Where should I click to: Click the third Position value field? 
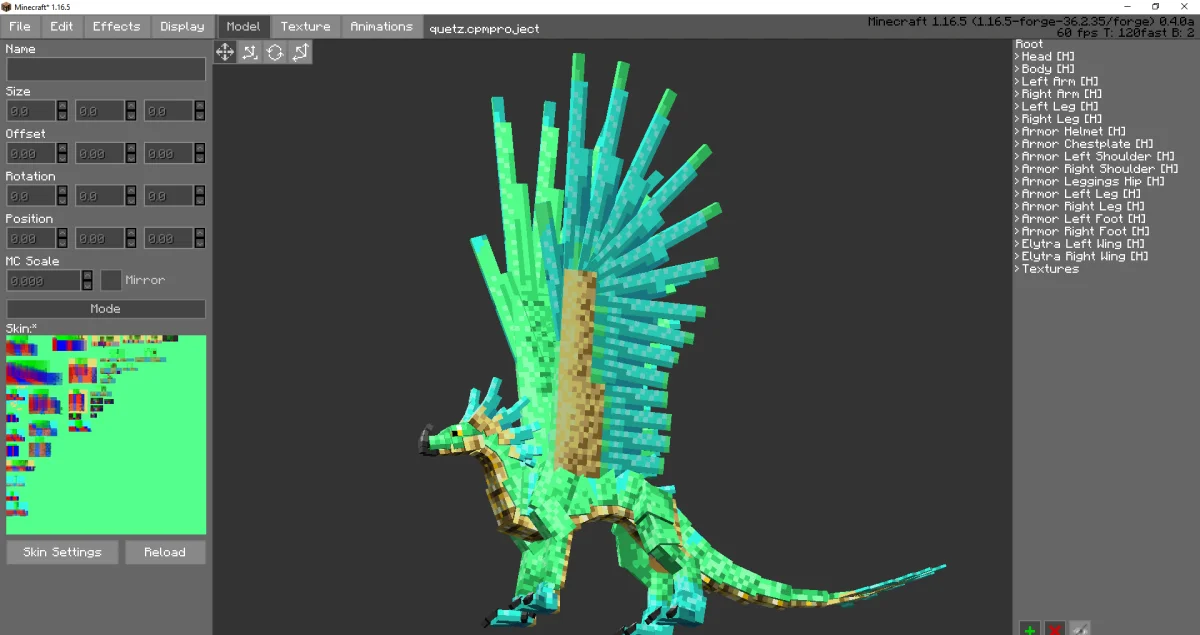(169, 239)
